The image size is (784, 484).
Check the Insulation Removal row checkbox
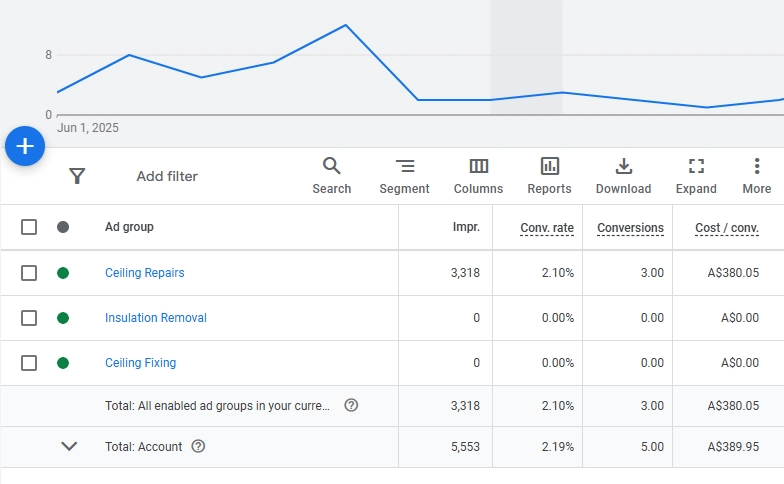29,318
